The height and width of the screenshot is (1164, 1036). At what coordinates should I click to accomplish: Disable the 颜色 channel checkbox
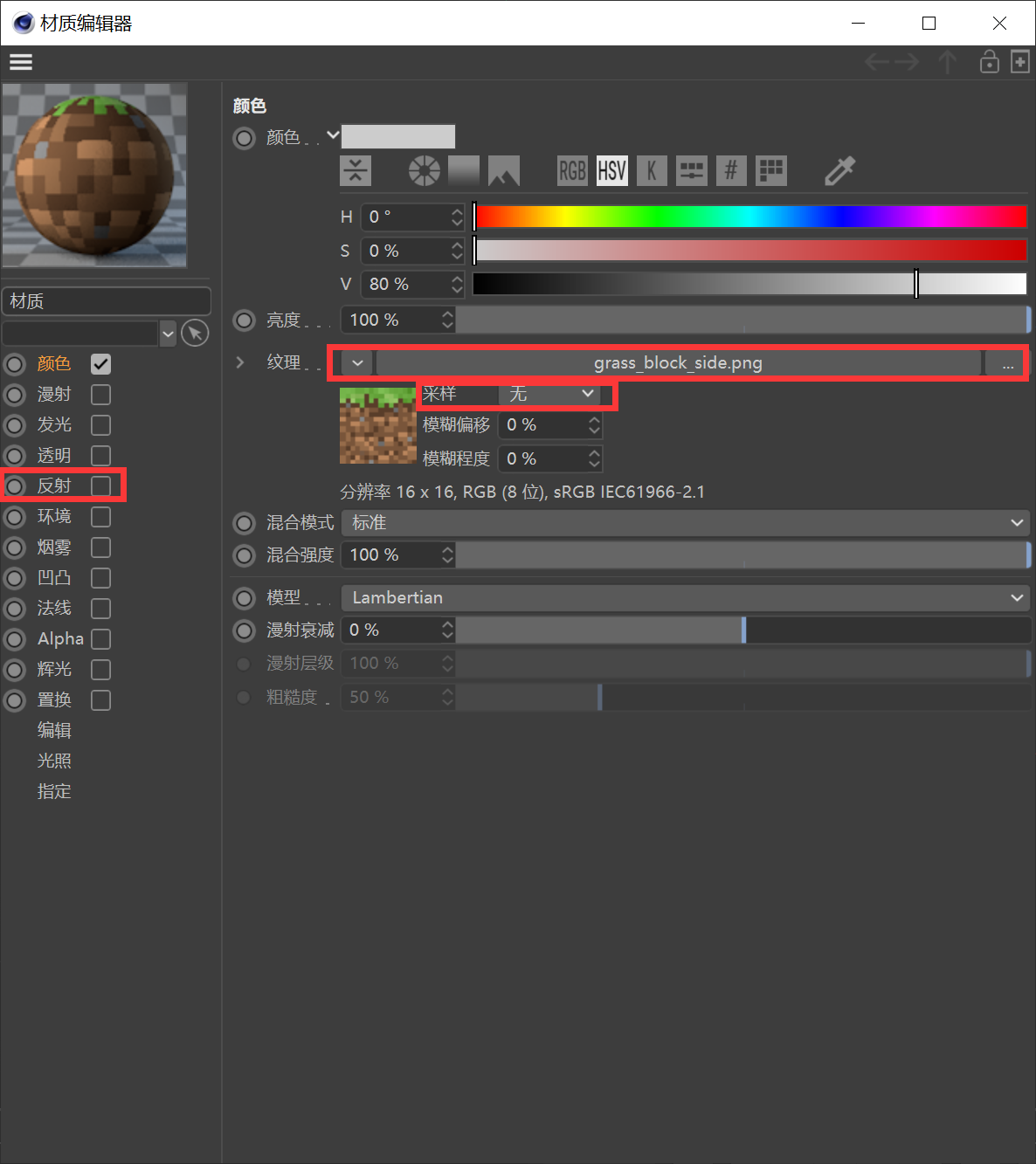coord(101,364)
